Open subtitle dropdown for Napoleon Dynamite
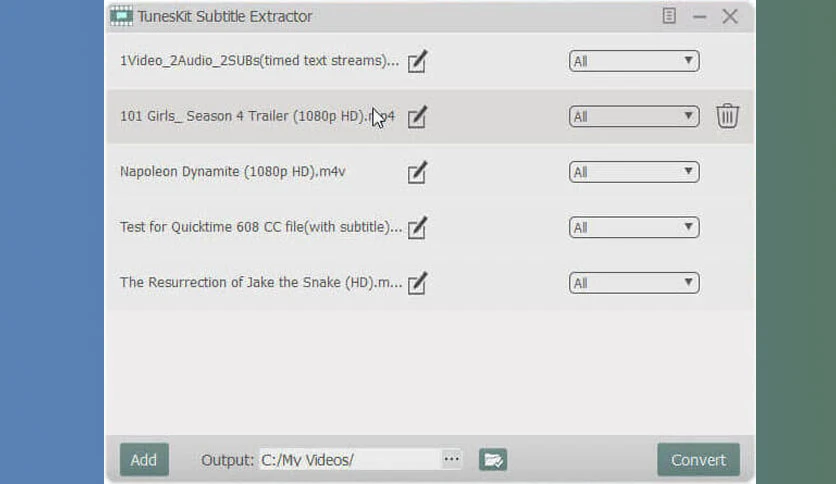The width and height of the screenshot is (836, 484). (x=634, y=172)
